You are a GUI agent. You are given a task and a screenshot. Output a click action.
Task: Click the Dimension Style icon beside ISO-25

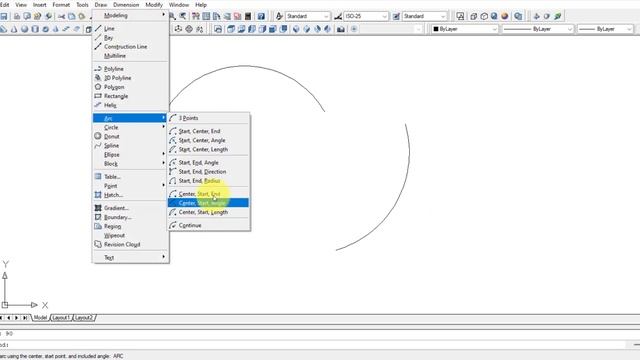point(338,16)
